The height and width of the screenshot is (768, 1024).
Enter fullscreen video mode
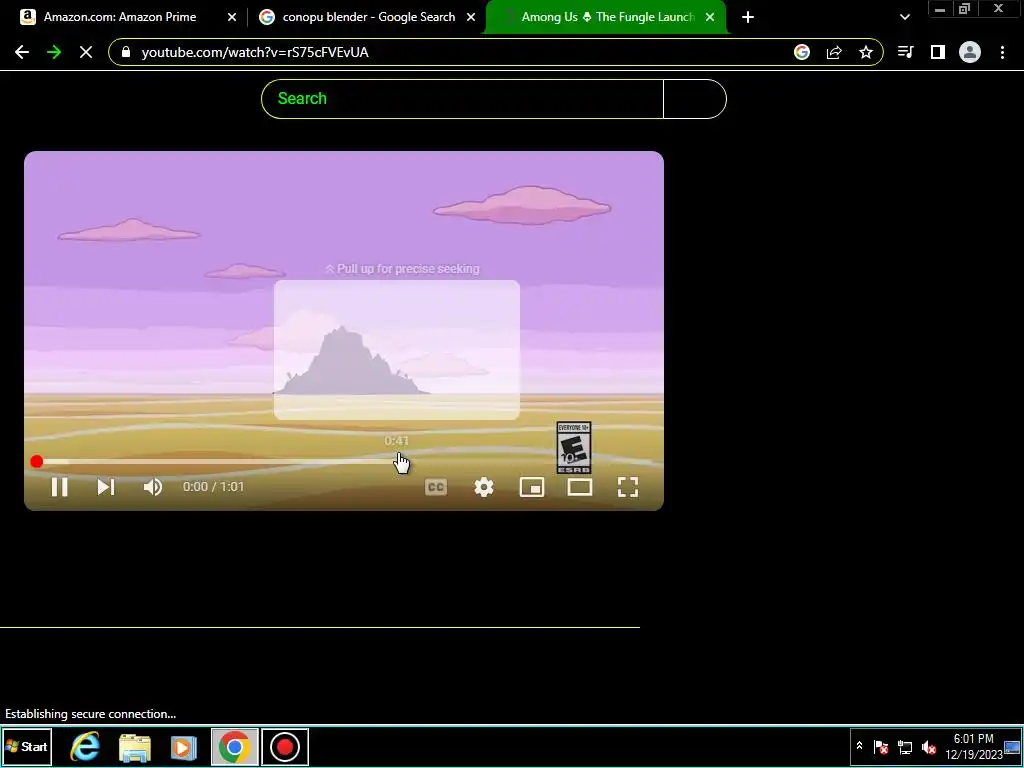[628, 487]
